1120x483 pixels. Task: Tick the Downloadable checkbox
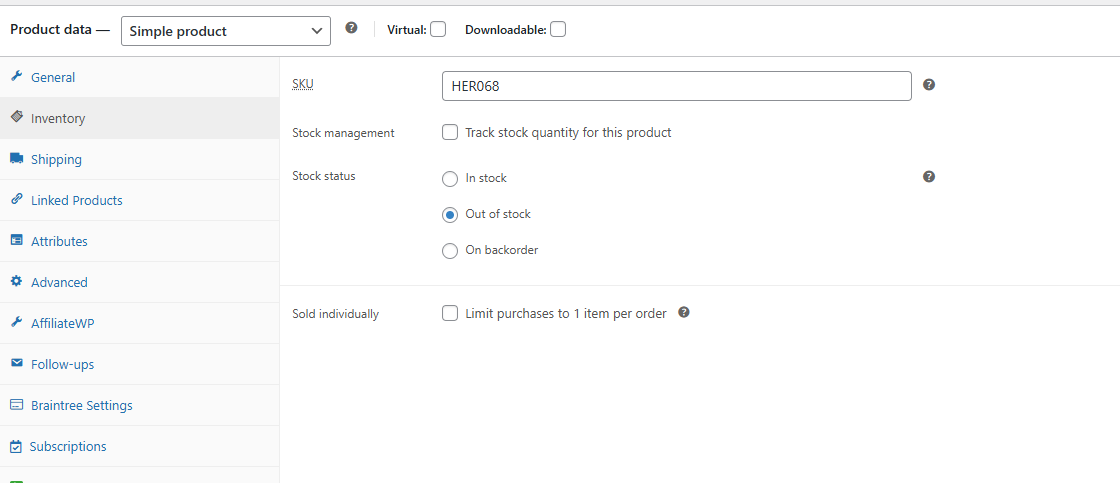coord(558,29)
